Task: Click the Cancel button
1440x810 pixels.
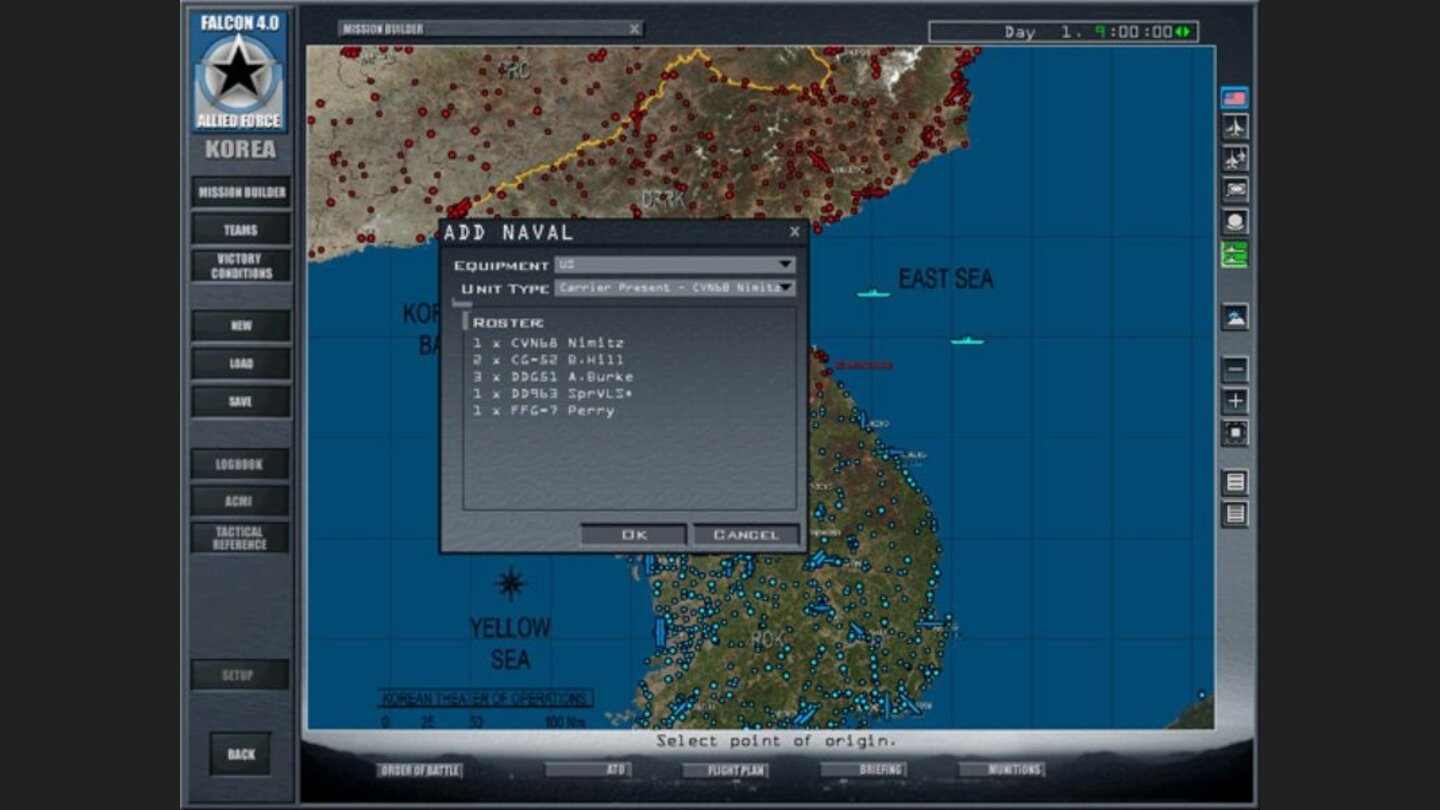Action: (x=746, y=535)
